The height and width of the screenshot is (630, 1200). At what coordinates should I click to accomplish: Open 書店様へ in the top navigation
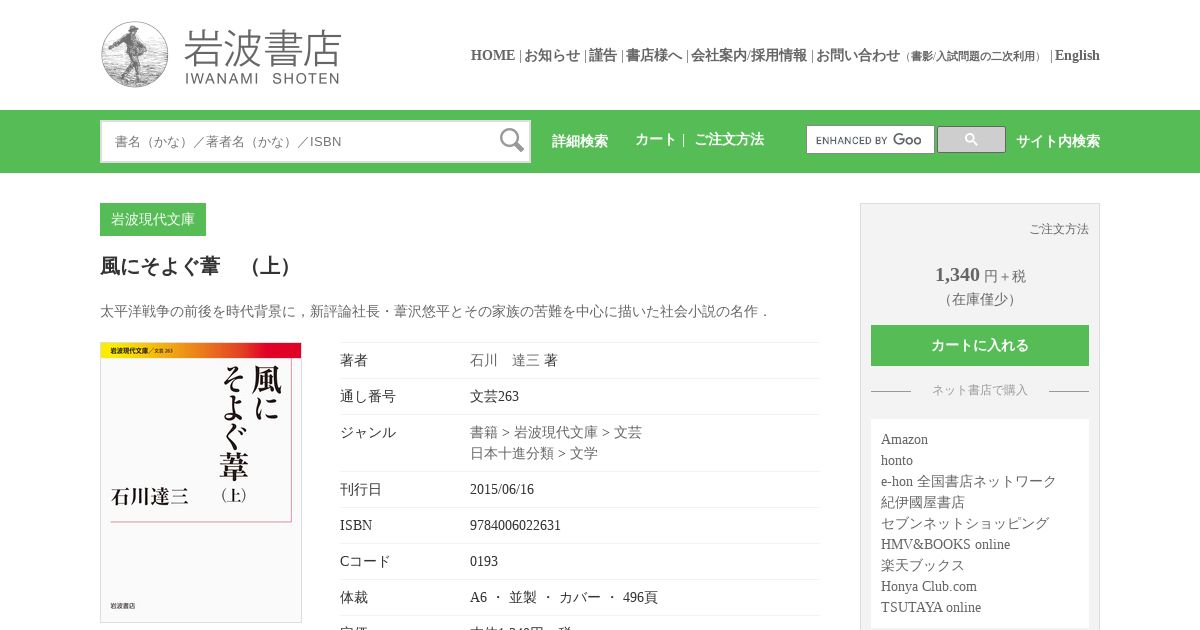(654, 56)
